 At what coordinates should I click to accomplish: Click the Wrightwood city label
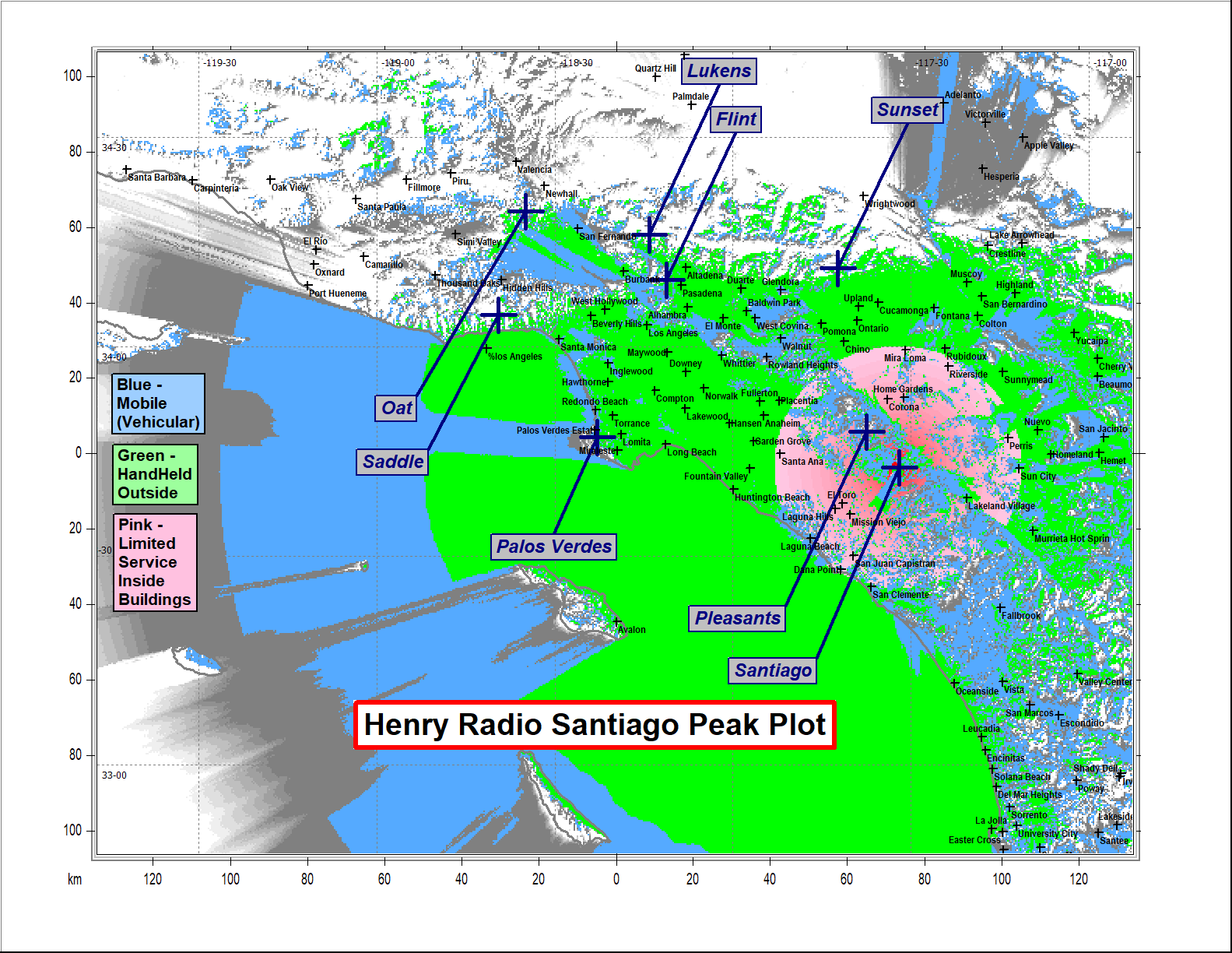tap(890, 204)
